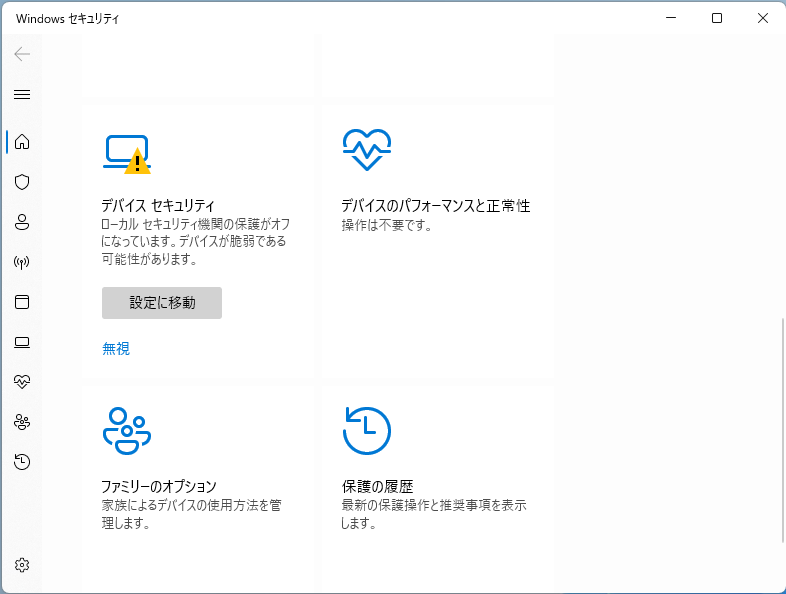Click the 設定に移動 button

click(162, 303)
